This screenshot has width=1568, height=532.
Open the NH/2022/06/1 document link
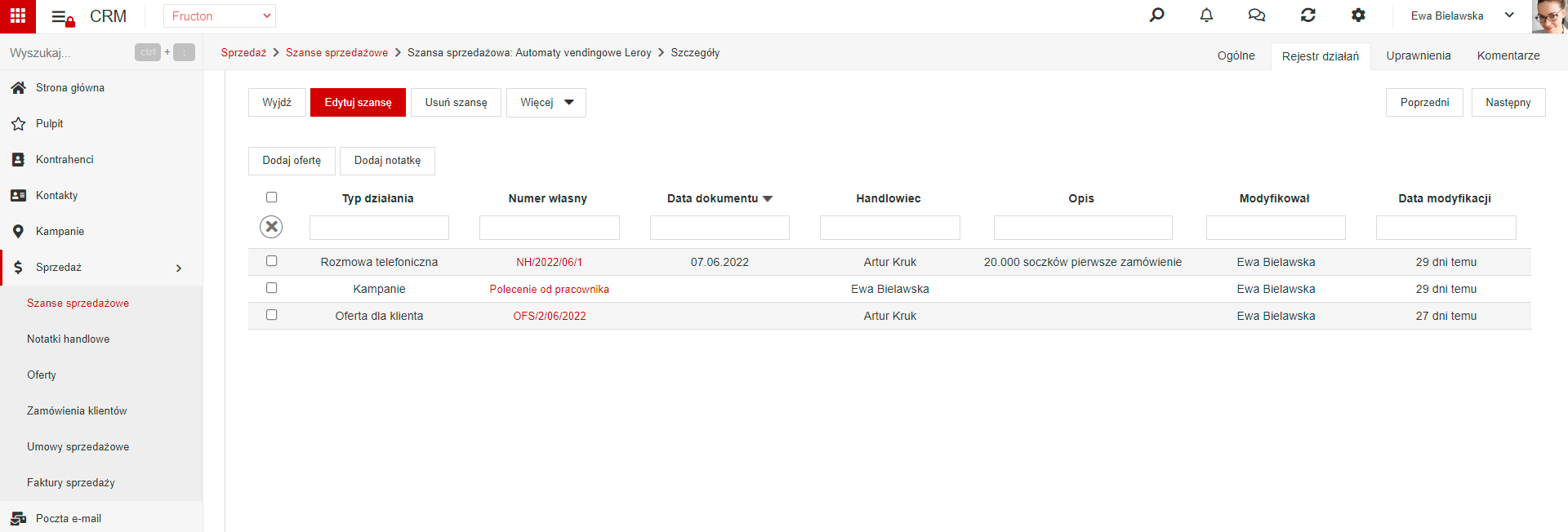pos(550,262)
